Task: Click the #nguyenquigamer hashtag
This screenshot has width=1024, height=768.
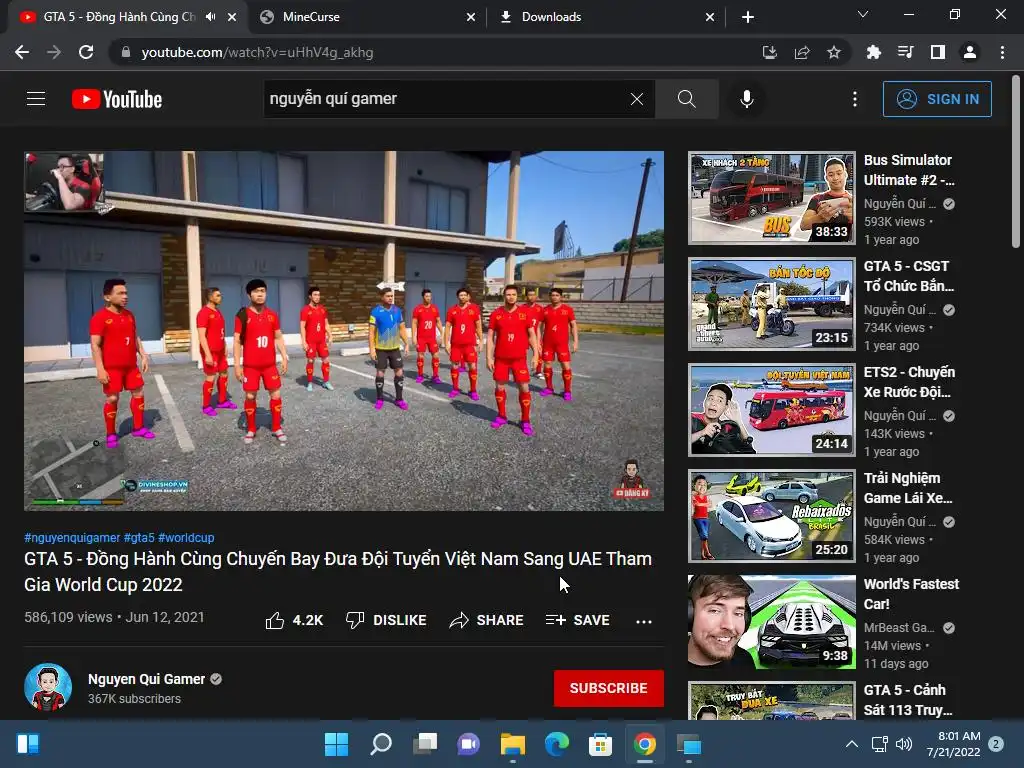Action: pos(72,537)
